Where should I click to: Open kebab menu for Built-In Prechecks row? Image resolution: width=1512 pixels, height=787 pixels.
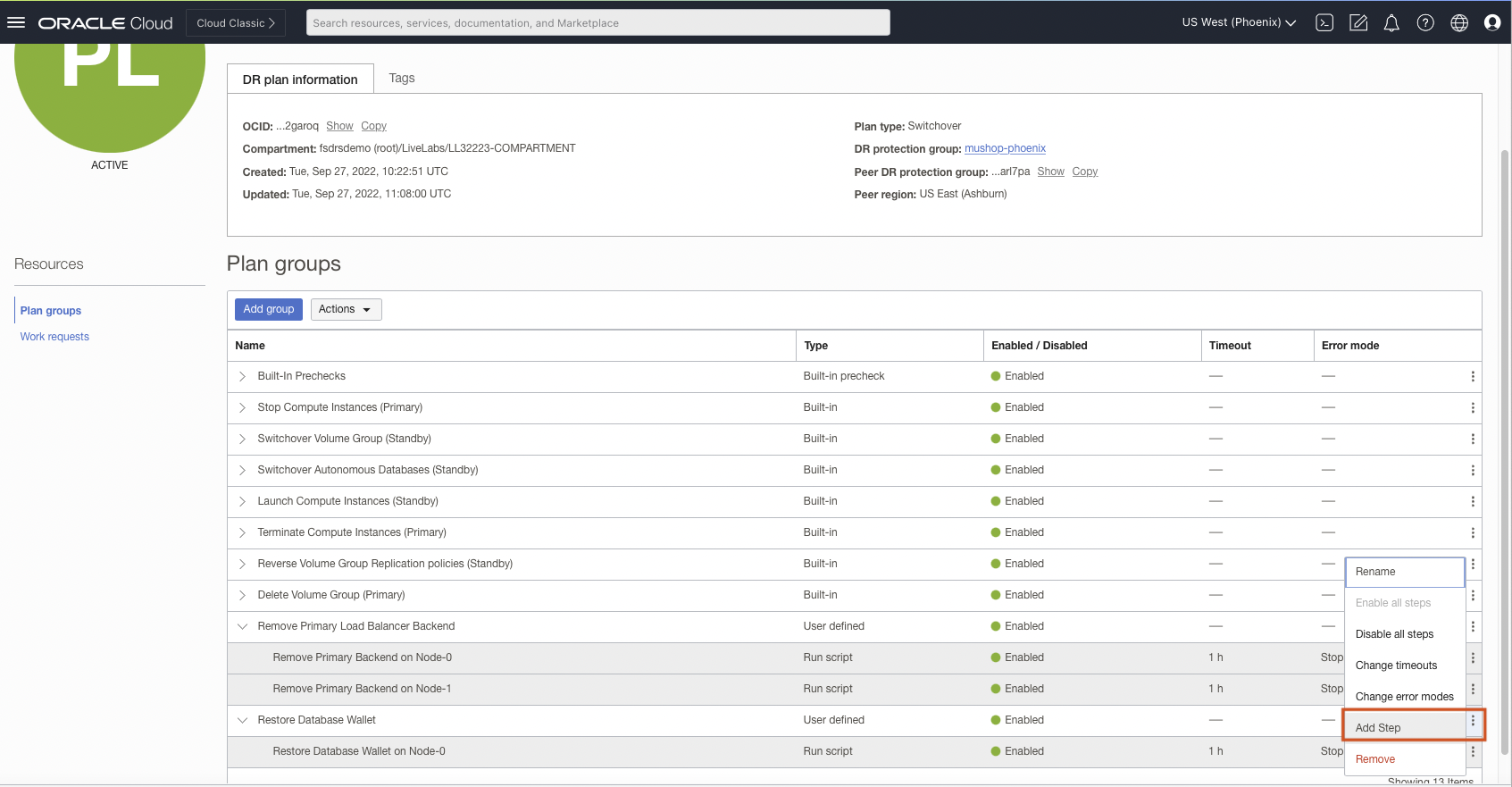coord(1473,377)
